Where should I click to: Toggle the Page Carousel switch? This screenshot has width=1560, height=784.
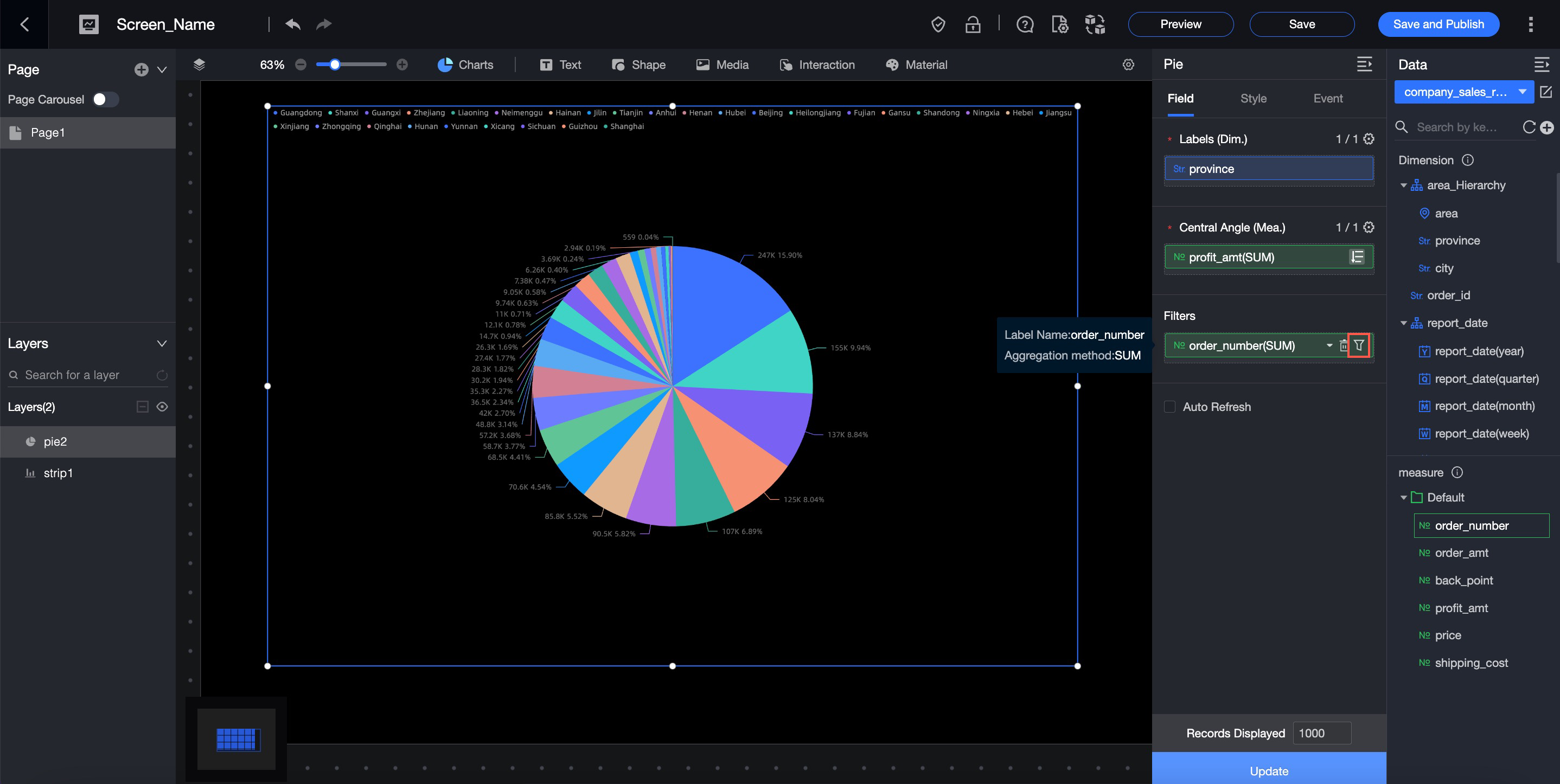(x=105, y=99)
